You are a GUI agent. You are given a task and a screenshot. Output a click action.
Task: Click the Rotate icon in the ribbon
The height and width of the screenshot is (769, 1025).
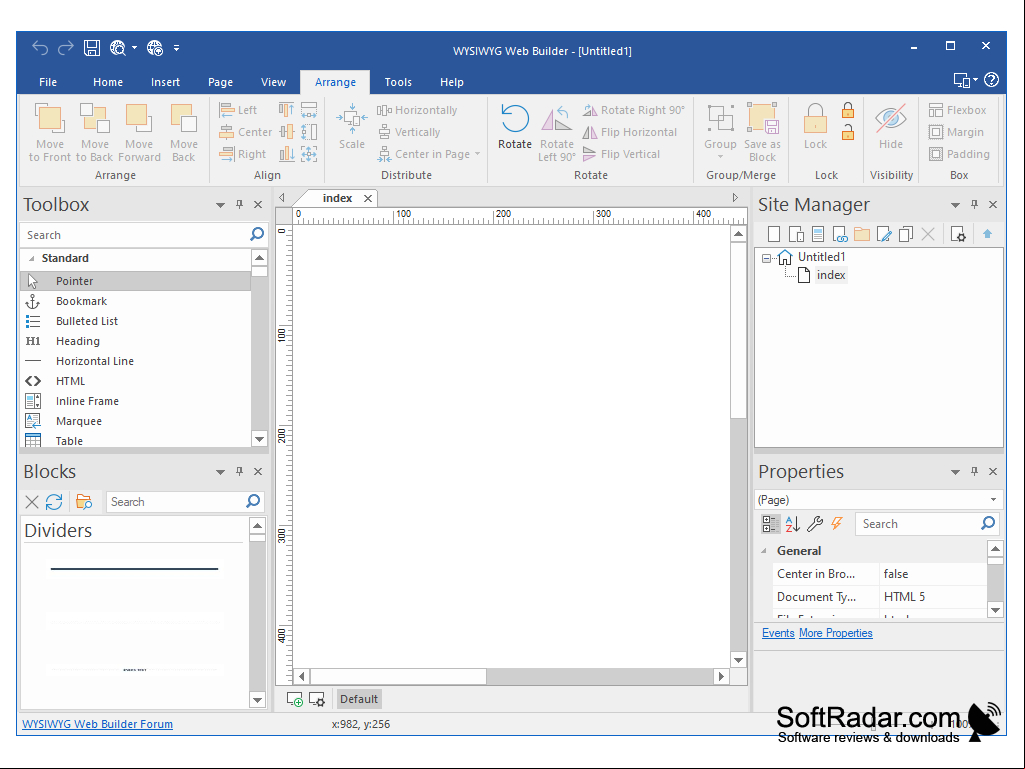point(514,118)
